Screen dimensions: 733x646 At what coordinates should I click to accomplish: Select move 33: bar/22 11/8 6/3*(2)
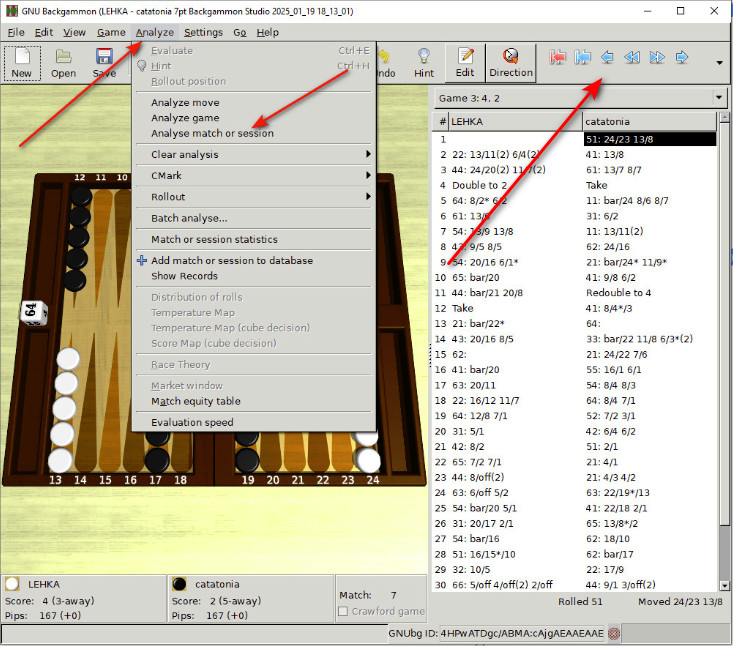point(639,339)
